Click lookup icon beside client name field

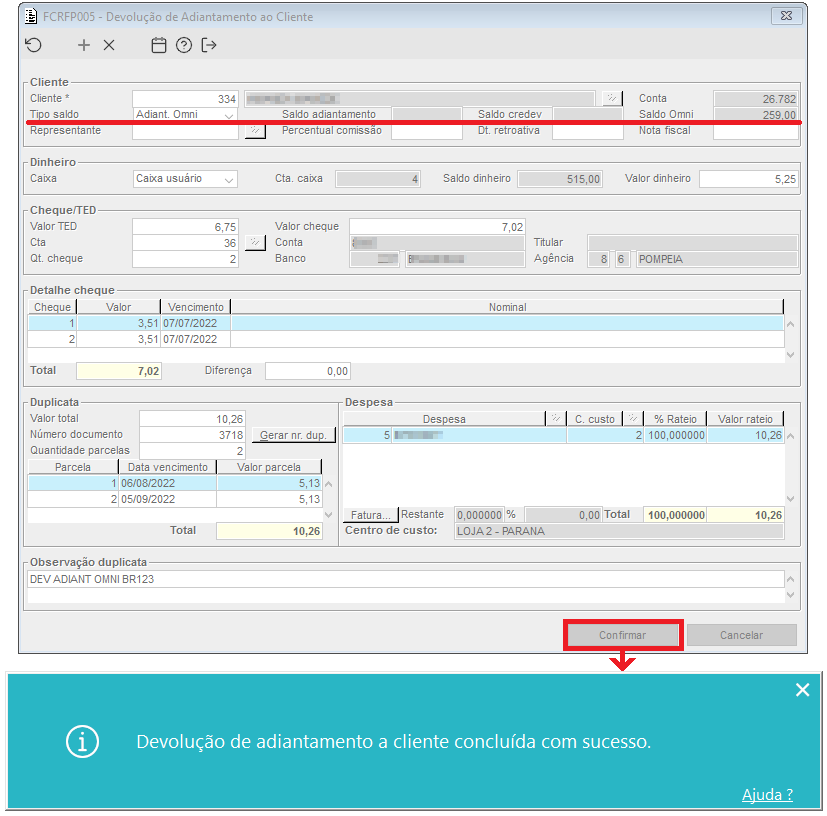click(x=612, y=98)
